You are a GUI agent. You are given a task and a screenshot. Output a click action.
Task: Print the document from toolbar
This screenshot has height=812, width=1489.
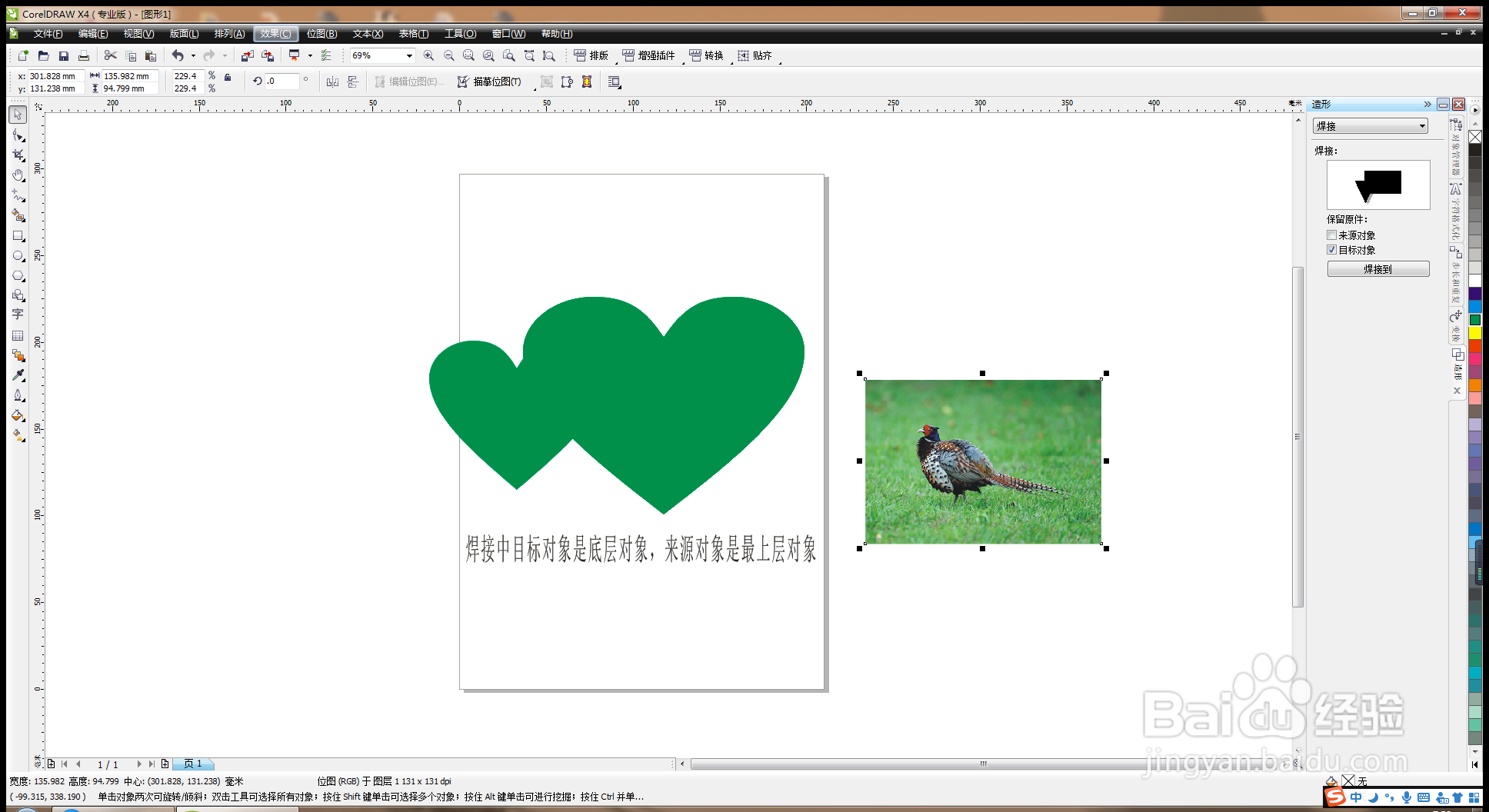[84, 55]
